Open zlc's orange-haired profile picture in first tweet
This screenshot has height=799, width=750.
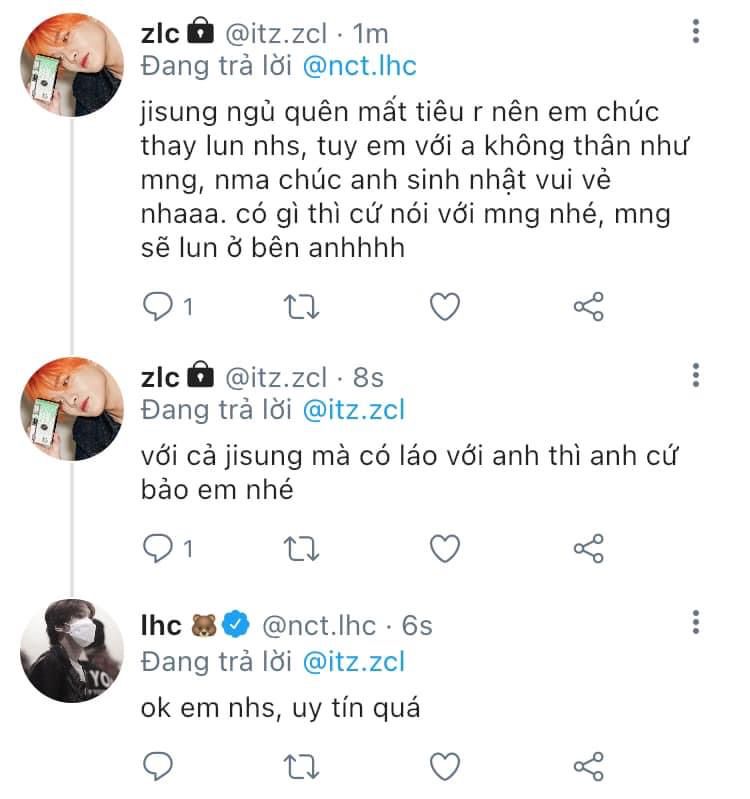click(x=72, y=65)
